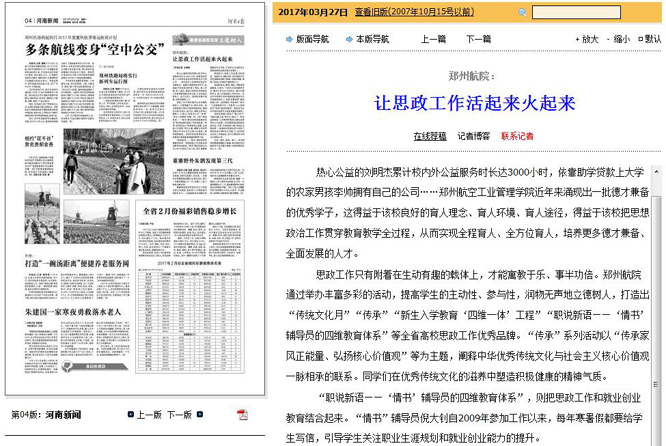Go to next article 下一篇
This screenshot has height=446, width=666.
pyautogui.click(x=478, y=39)
